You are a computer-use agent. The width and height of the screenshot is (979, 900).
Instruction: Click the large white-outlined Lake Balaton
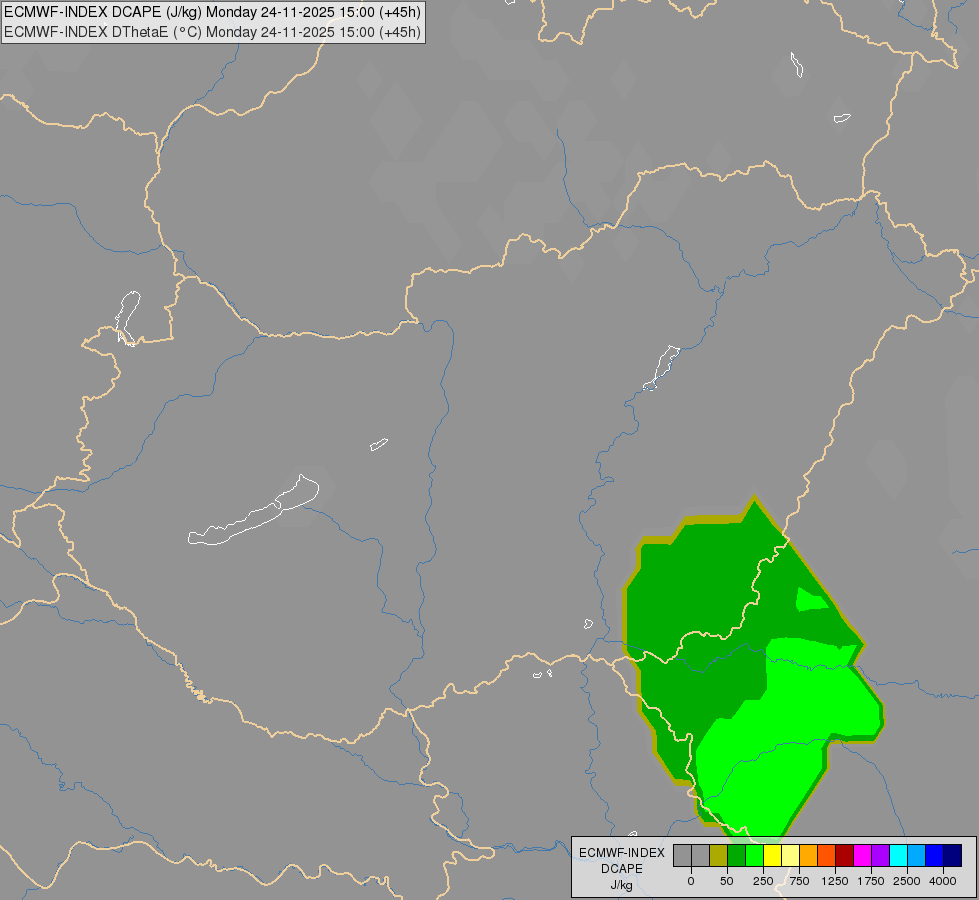pyautogui.click(x=253, y=511)
